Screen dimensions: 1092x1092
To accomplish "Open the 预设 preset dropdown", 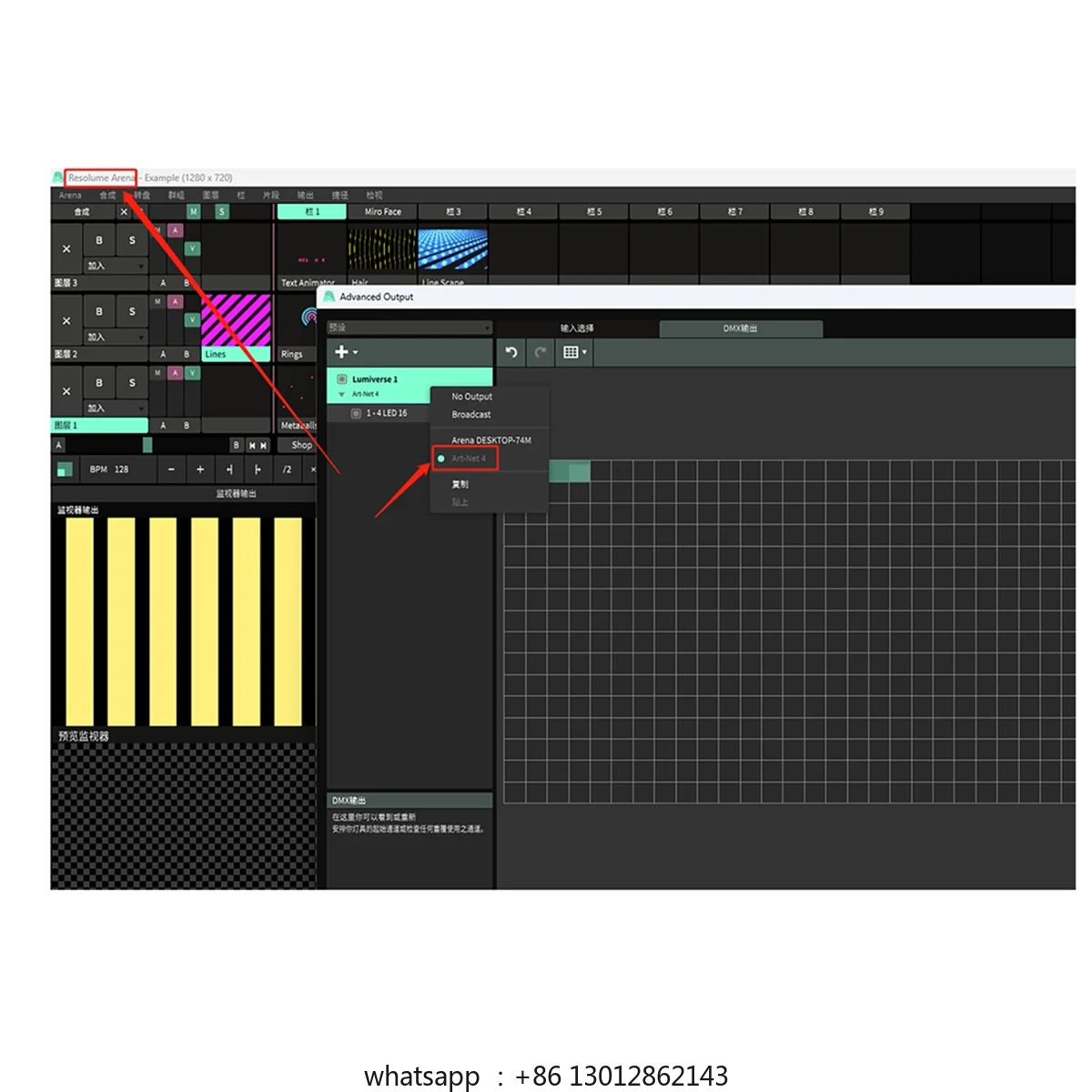I will [x=409, y=328].
